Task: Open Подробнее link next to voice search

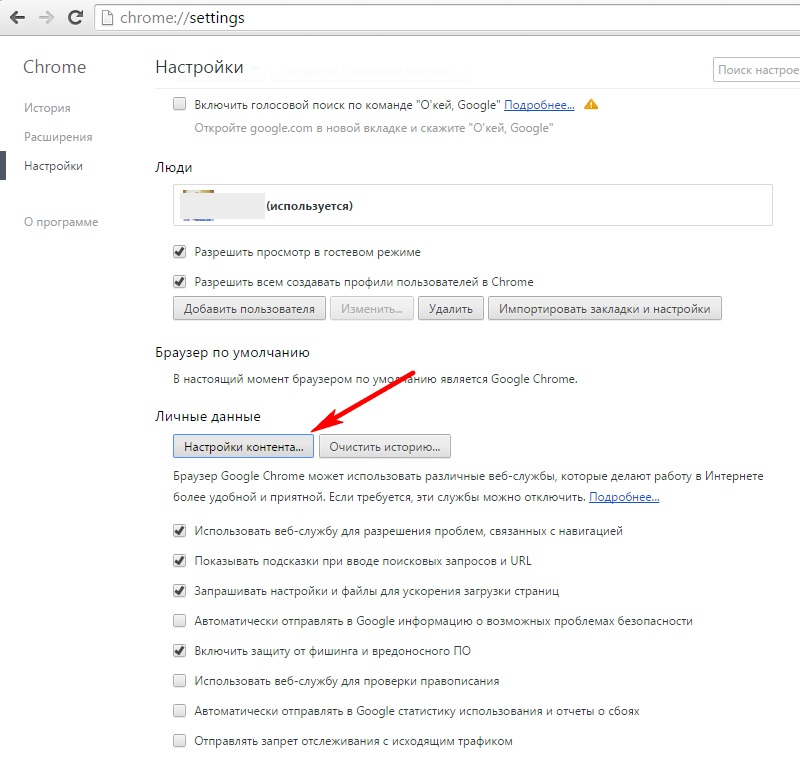Action: pos(539,104)
